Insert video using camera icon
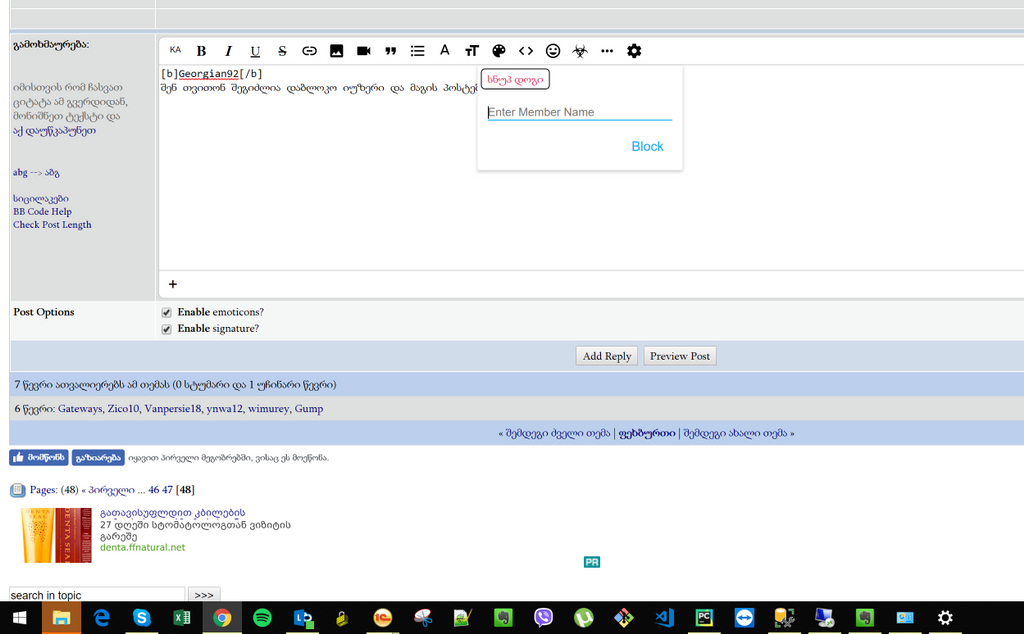Image resolution: width=1024 pixels, height=634 pixels. coord(364,51)
